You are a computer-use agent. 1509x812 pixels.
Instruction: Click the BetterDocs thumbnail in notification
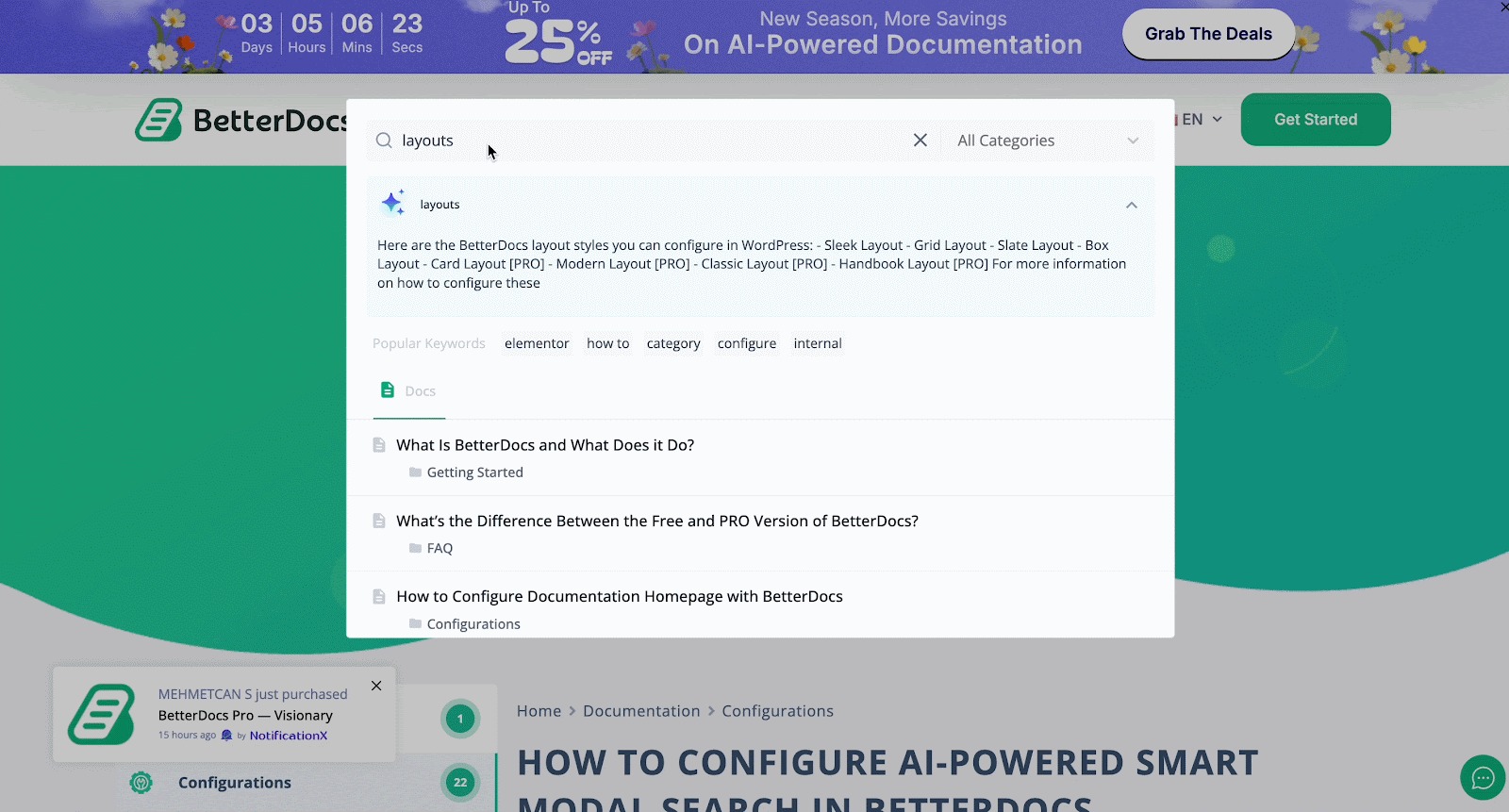(102, 715)
